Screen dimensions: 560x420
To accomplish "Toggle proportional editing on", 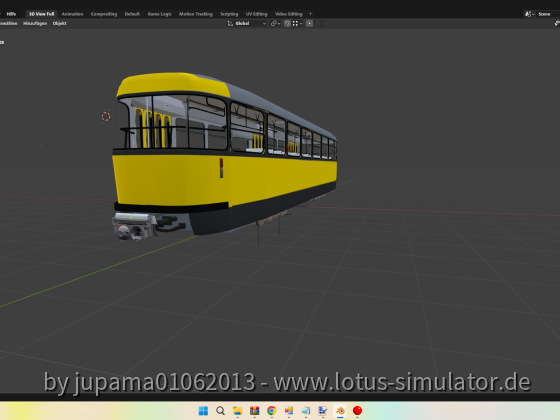I will [x=310, y=24].
